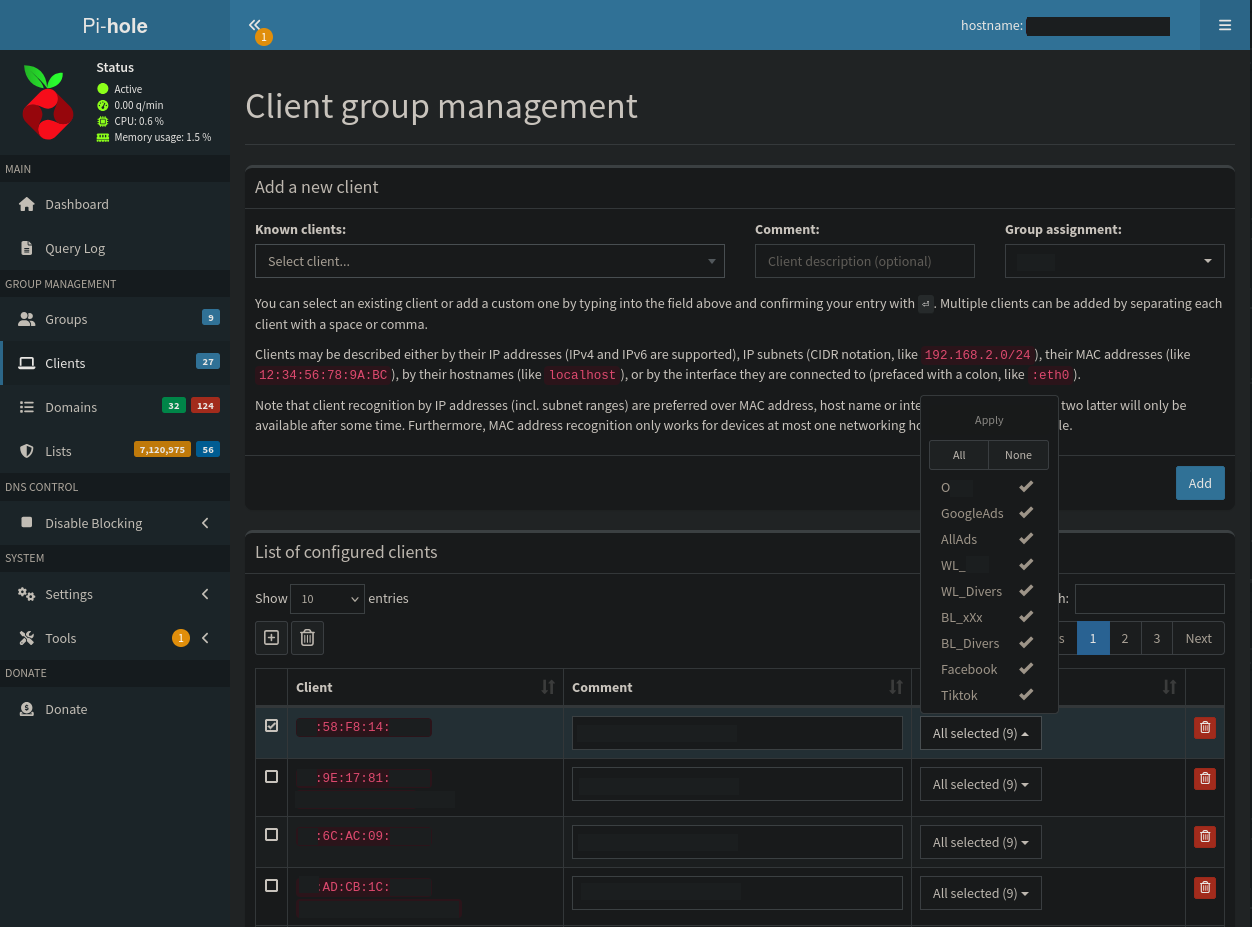The width and height of the screenshot is (1252, 927).
Task: Go to the Dashboard page
Action: (x=115, y=204)
